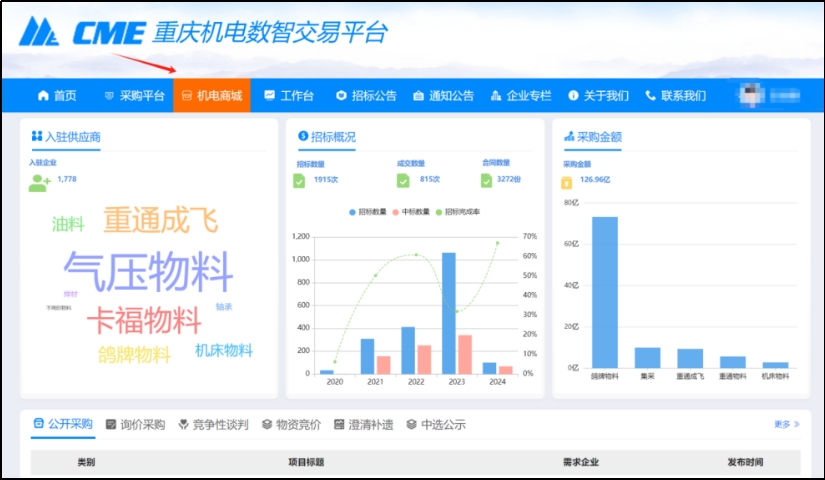The height and width of the screenshot is (480, 825).
Task: Click the 工作台 monitor icon
Action: tap(269, 96)
